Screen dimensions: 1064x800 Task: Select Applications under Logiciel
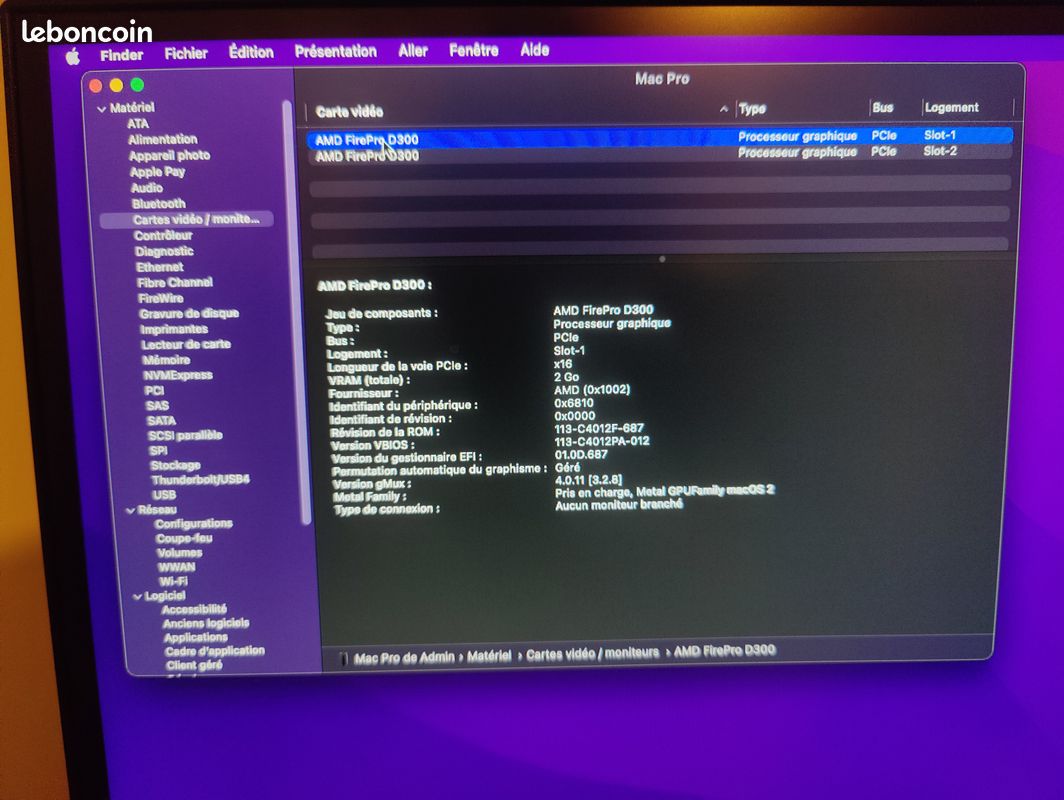(195, 637)
